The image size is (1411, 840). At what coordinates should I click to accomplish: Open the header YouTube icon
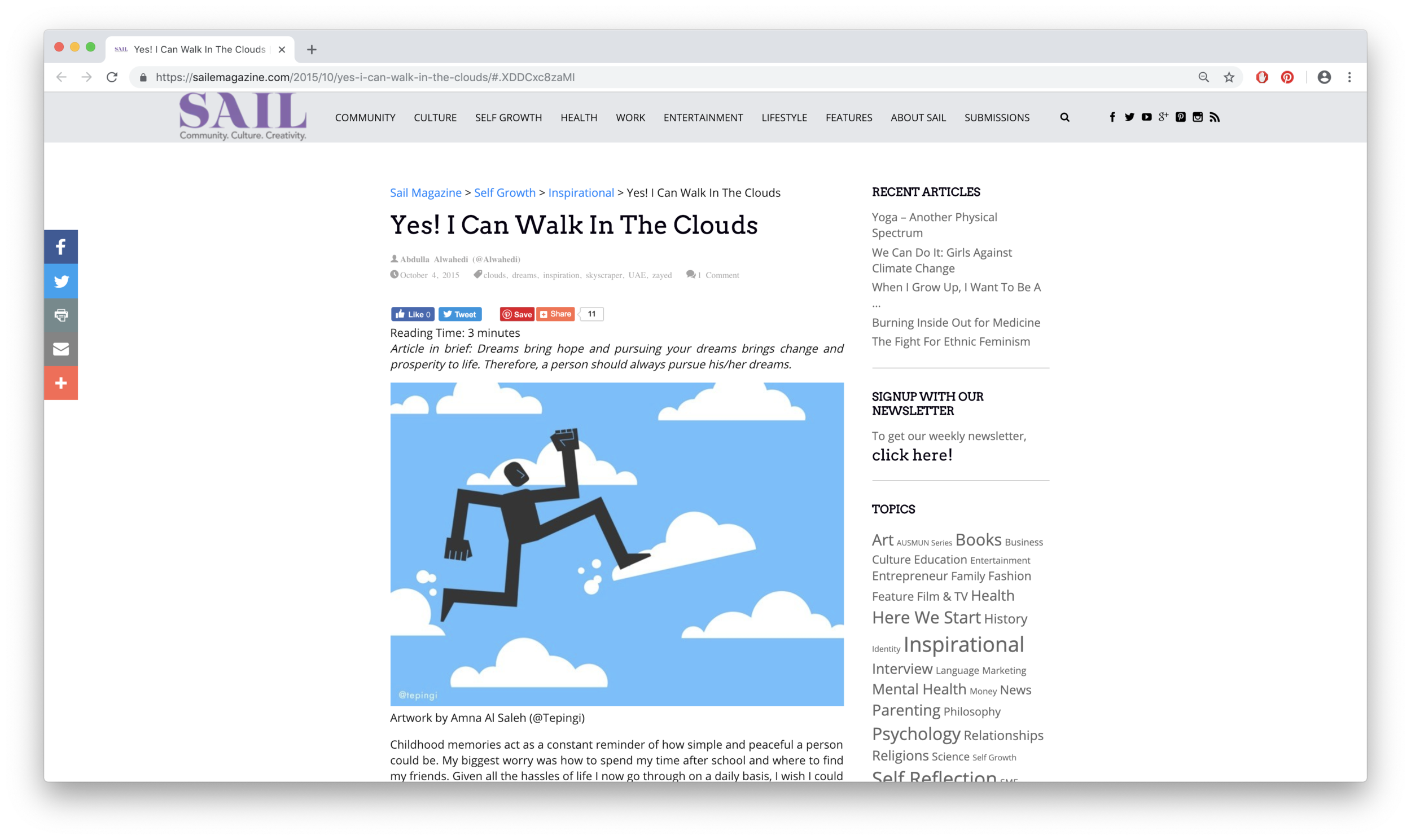pyautogui.click(x=1147, y=117)
